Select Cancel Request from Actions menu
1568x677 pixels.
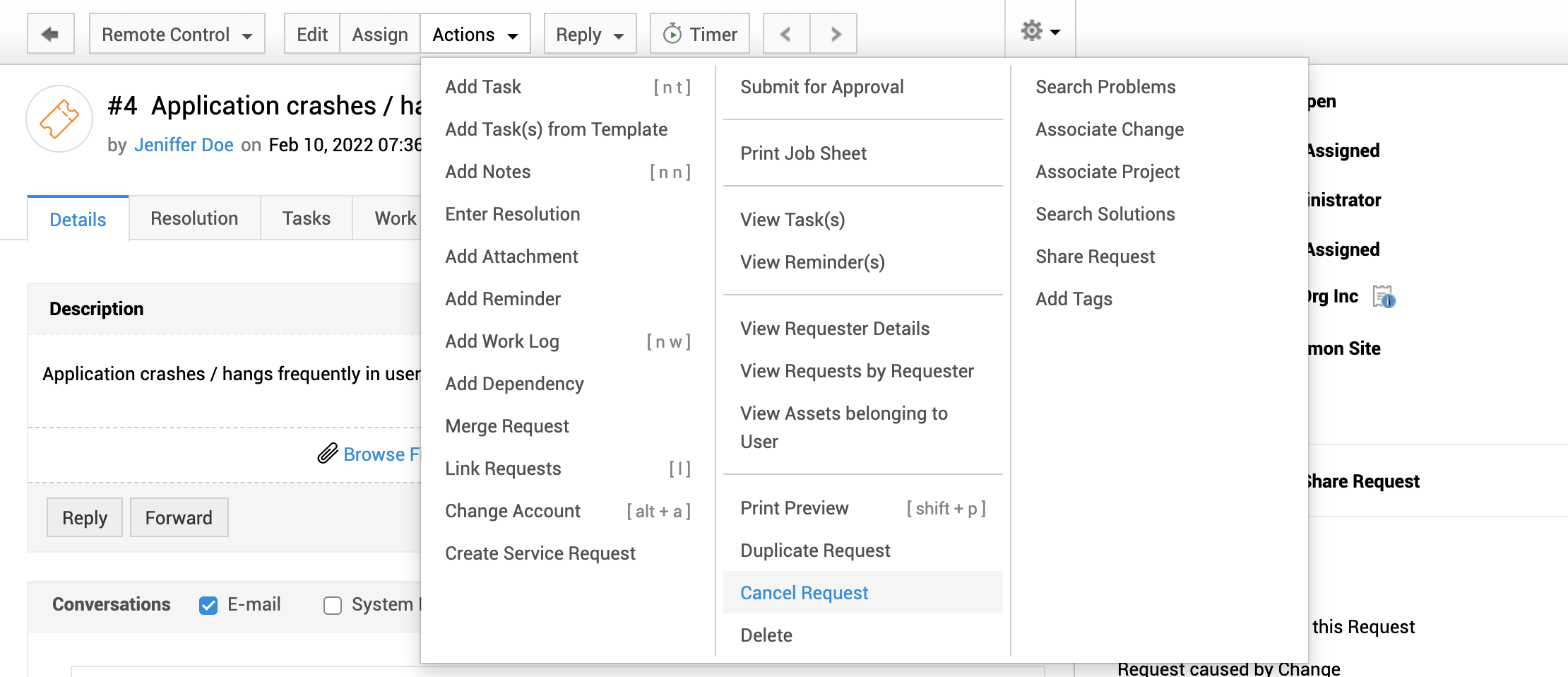pyautogui.click(x=804, y=592)
